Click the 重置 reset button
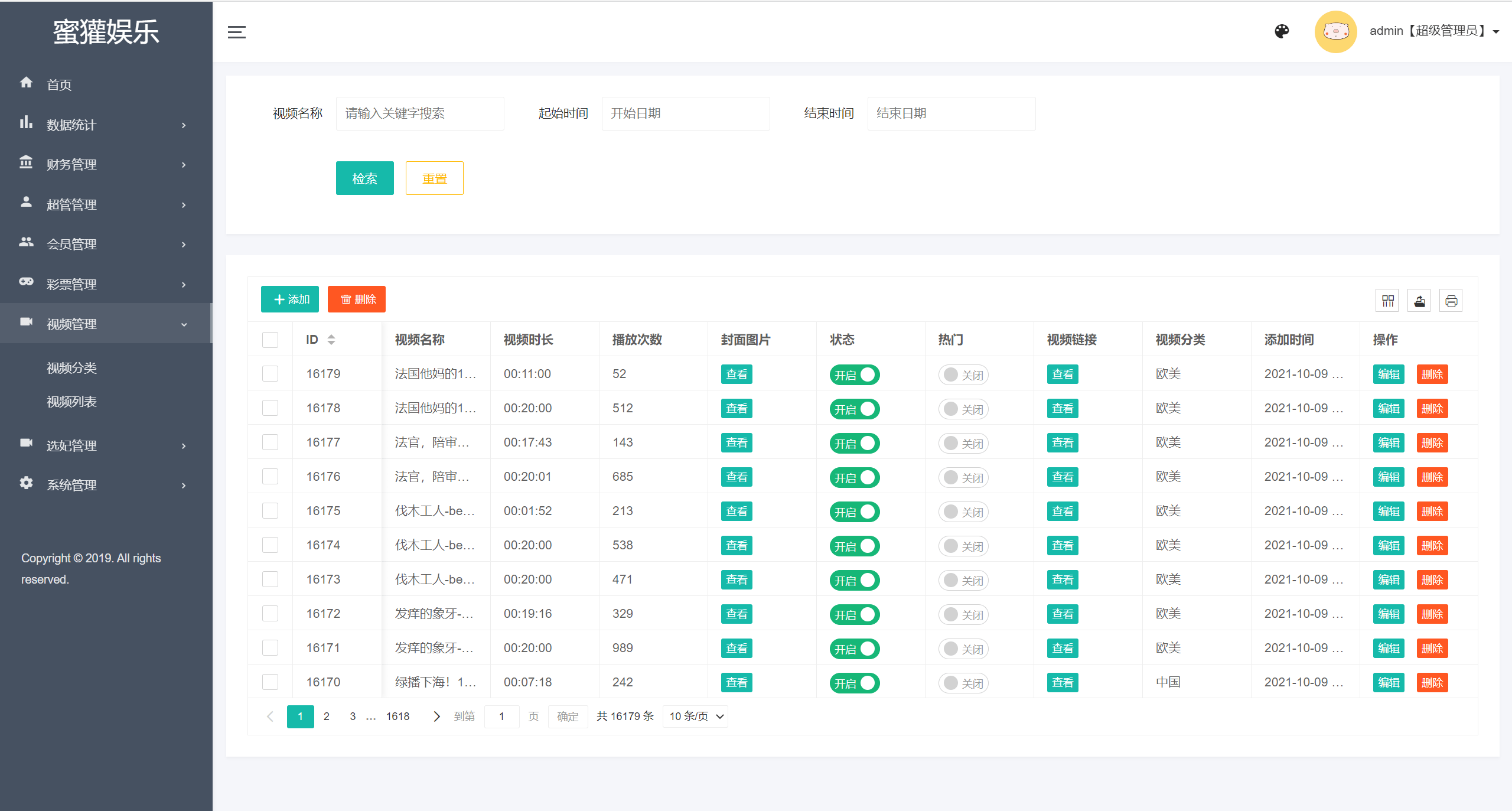Screen dimensions: 1512x811 pos(434,178)
